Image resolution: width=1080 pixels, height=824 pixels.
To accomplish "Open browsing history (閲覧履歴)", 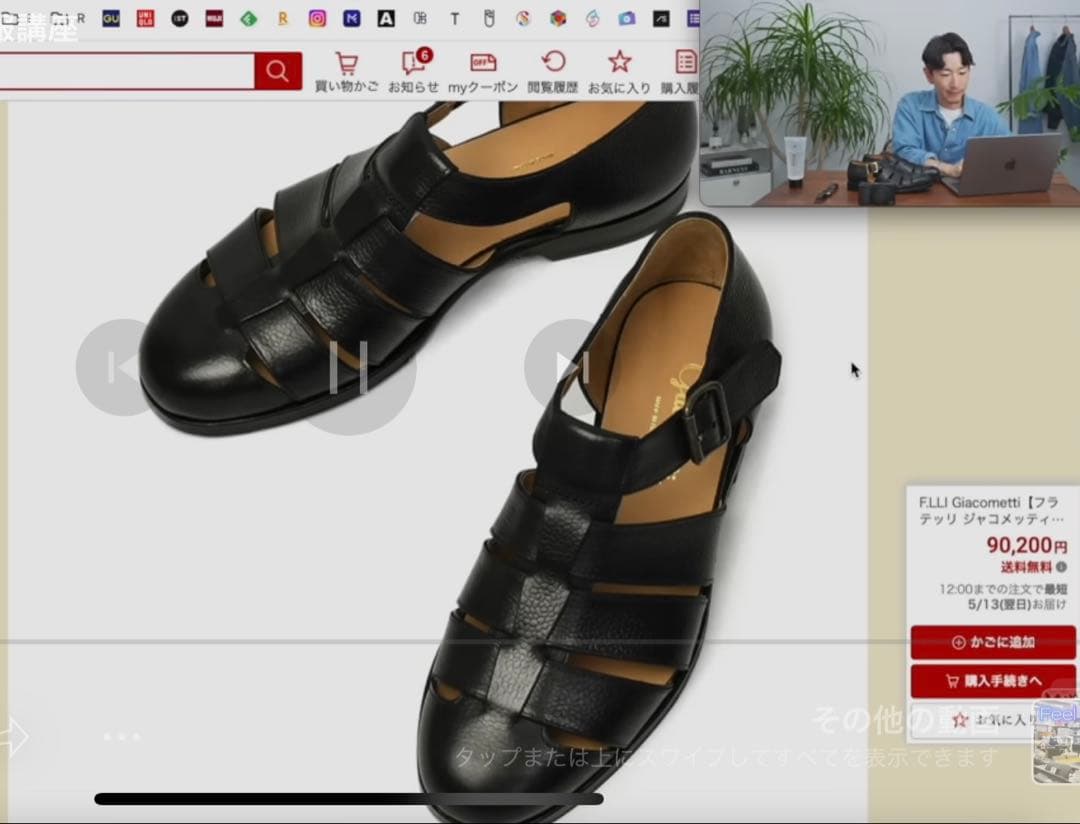I will (x=552, y=72).
